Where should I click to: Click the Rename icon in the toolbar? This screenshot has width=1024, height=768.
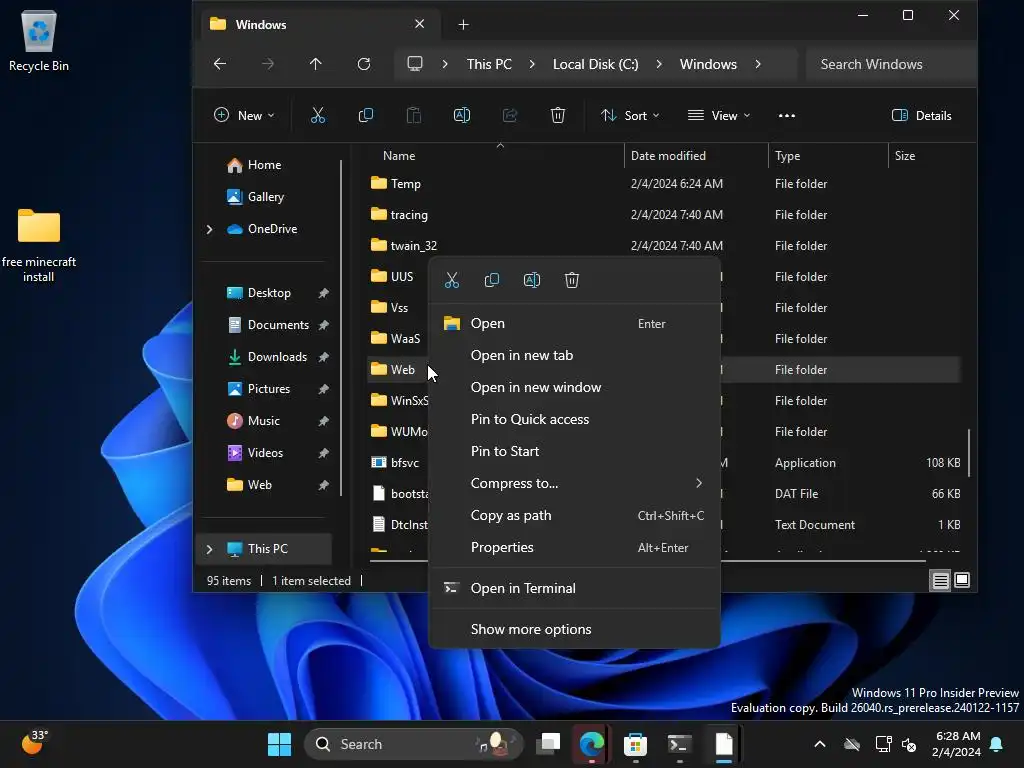click(x=462, y=116)
